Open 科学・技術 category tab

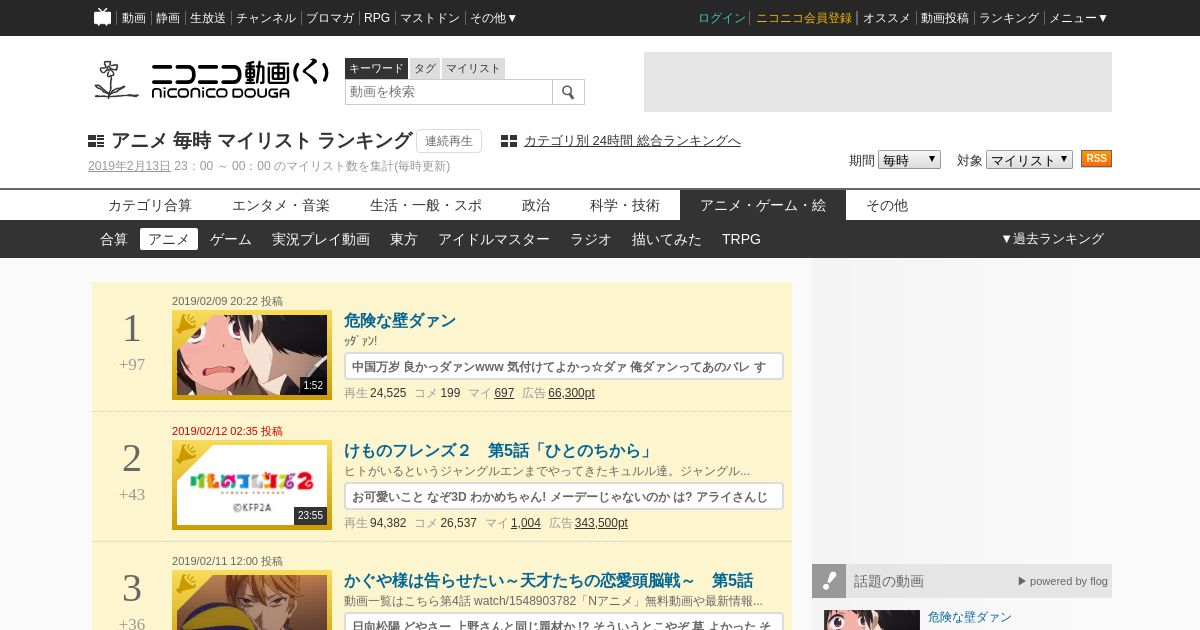pos(625,205)
